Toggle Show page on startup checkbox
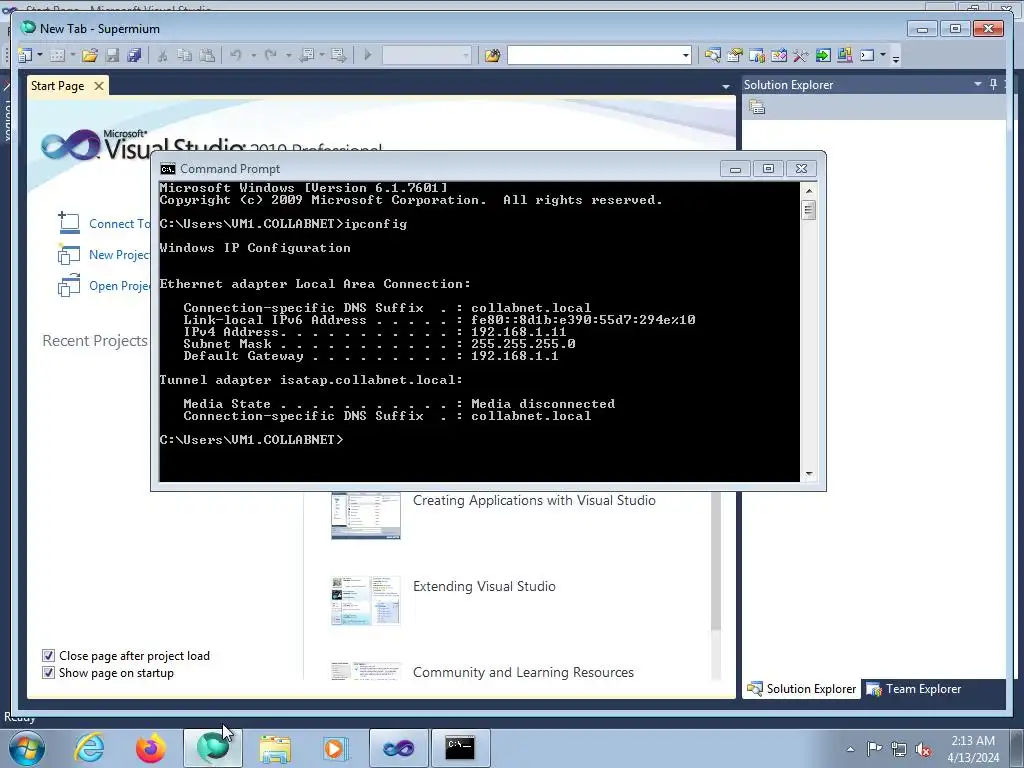Image resolution: width=1024 pixels, height=768 pixels. 48,673
